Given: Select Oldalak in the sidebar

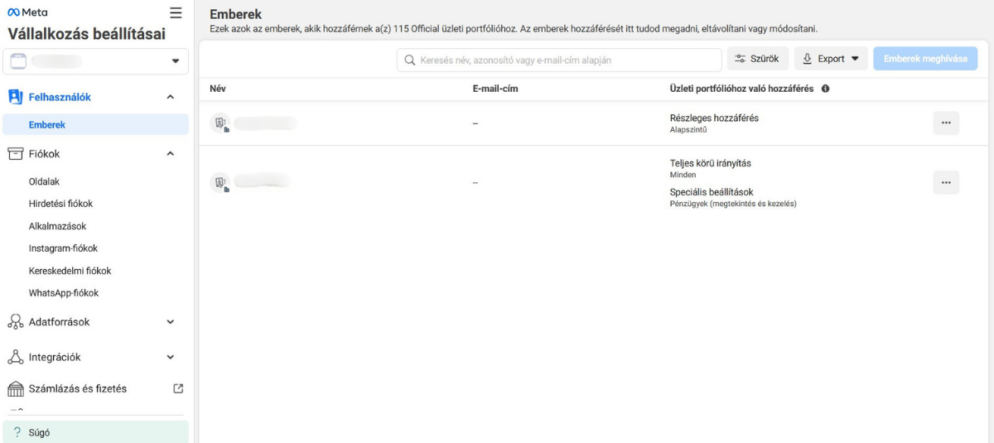Looking at the screenshot, I should coord(46,181).
